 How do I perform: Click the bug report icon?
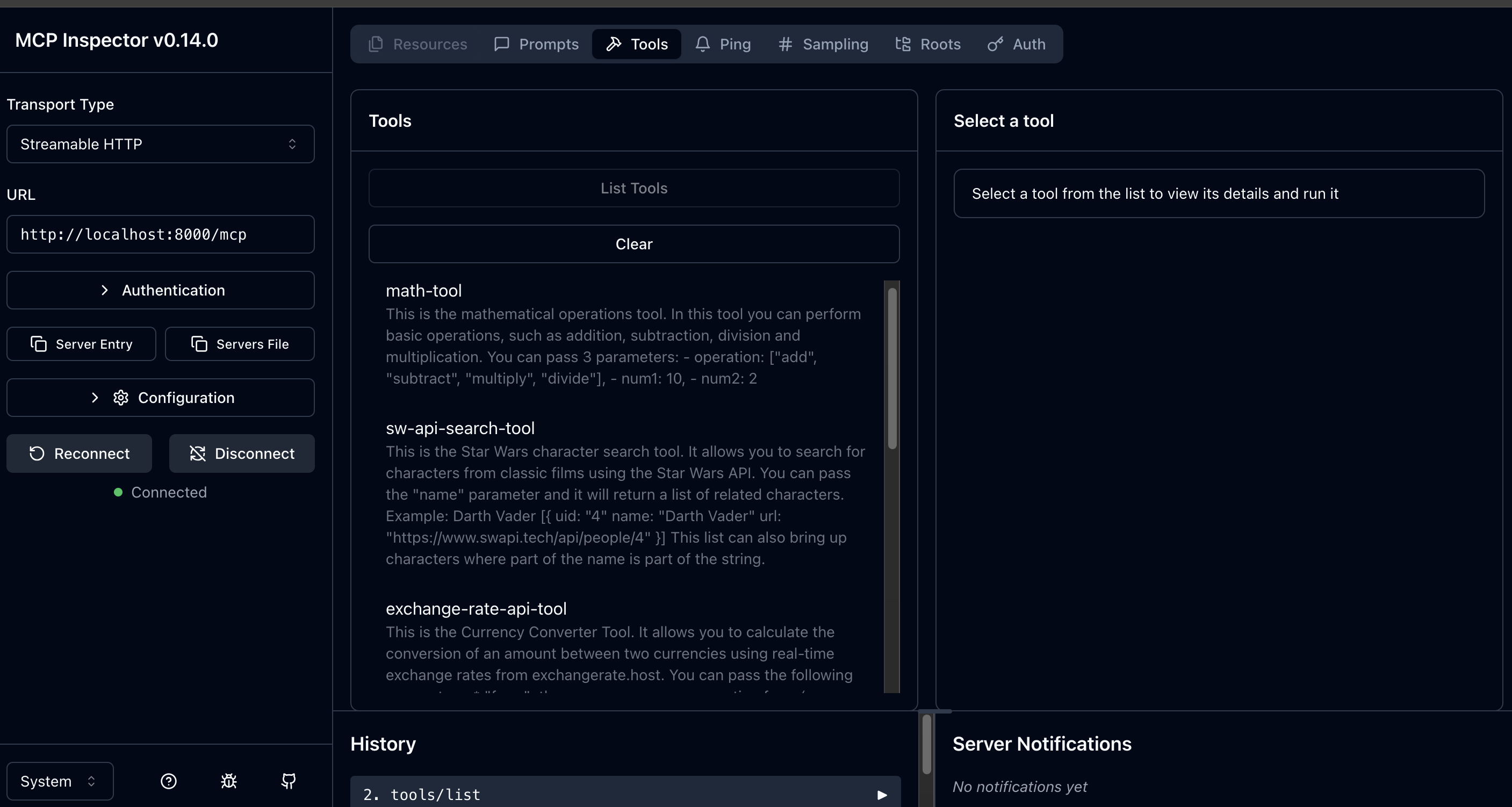(x=228, y=781)
